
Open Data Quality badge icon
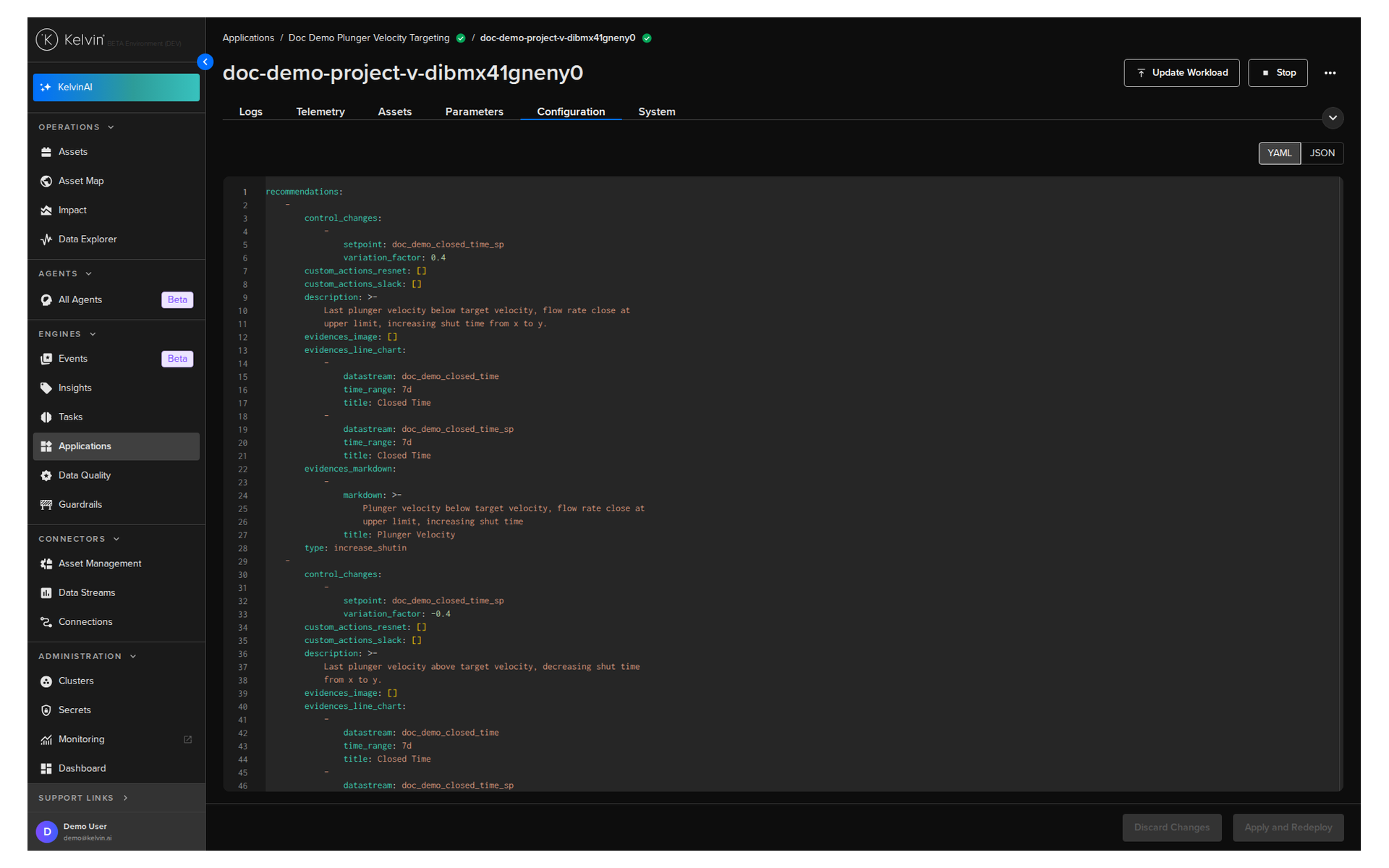[x=46, y=476]
